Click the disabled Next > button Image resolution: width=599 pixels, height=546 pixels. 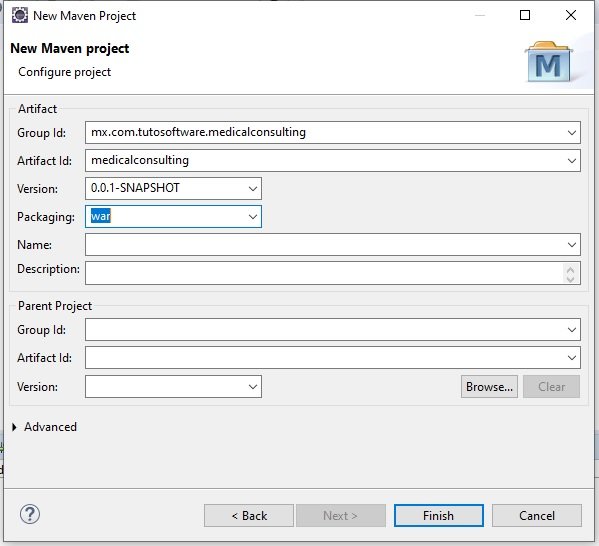coord(341,516)
